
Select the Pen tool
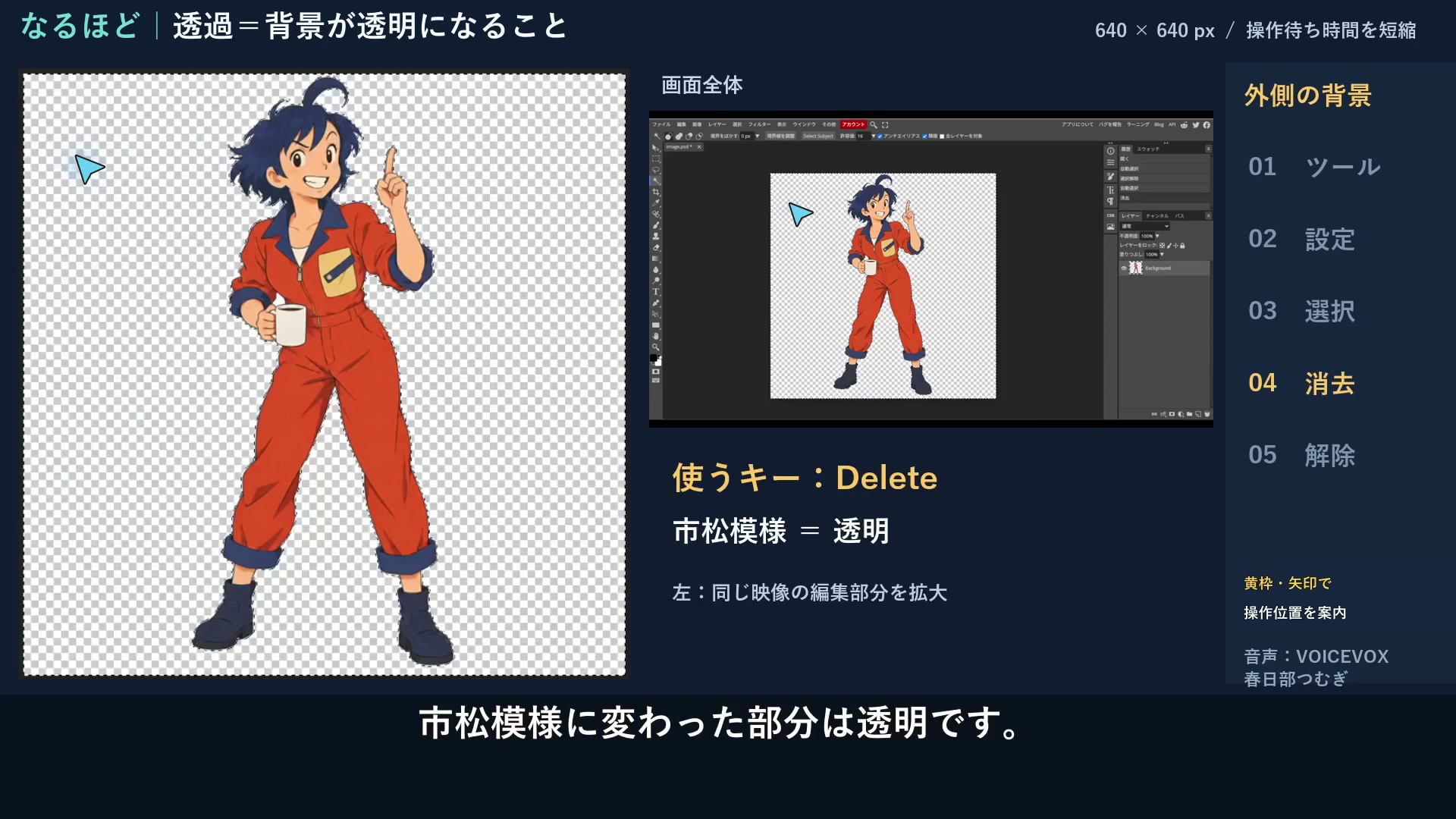(656, 303)
